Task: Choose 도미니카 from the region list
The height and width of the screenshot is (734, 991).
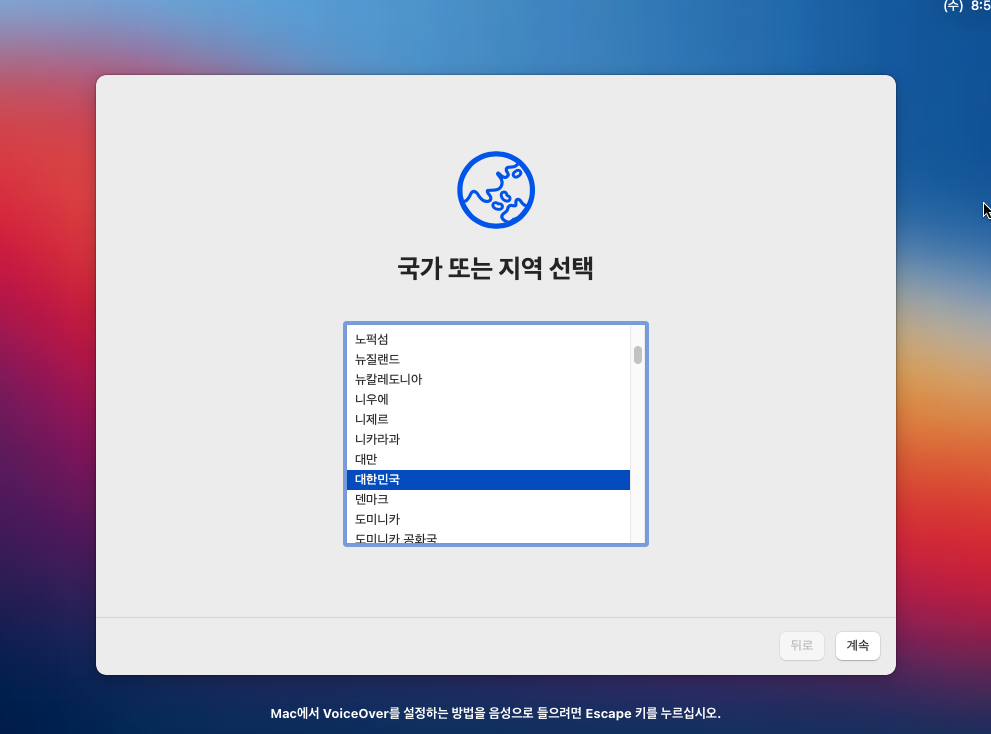Action: (x=488, y=519)
